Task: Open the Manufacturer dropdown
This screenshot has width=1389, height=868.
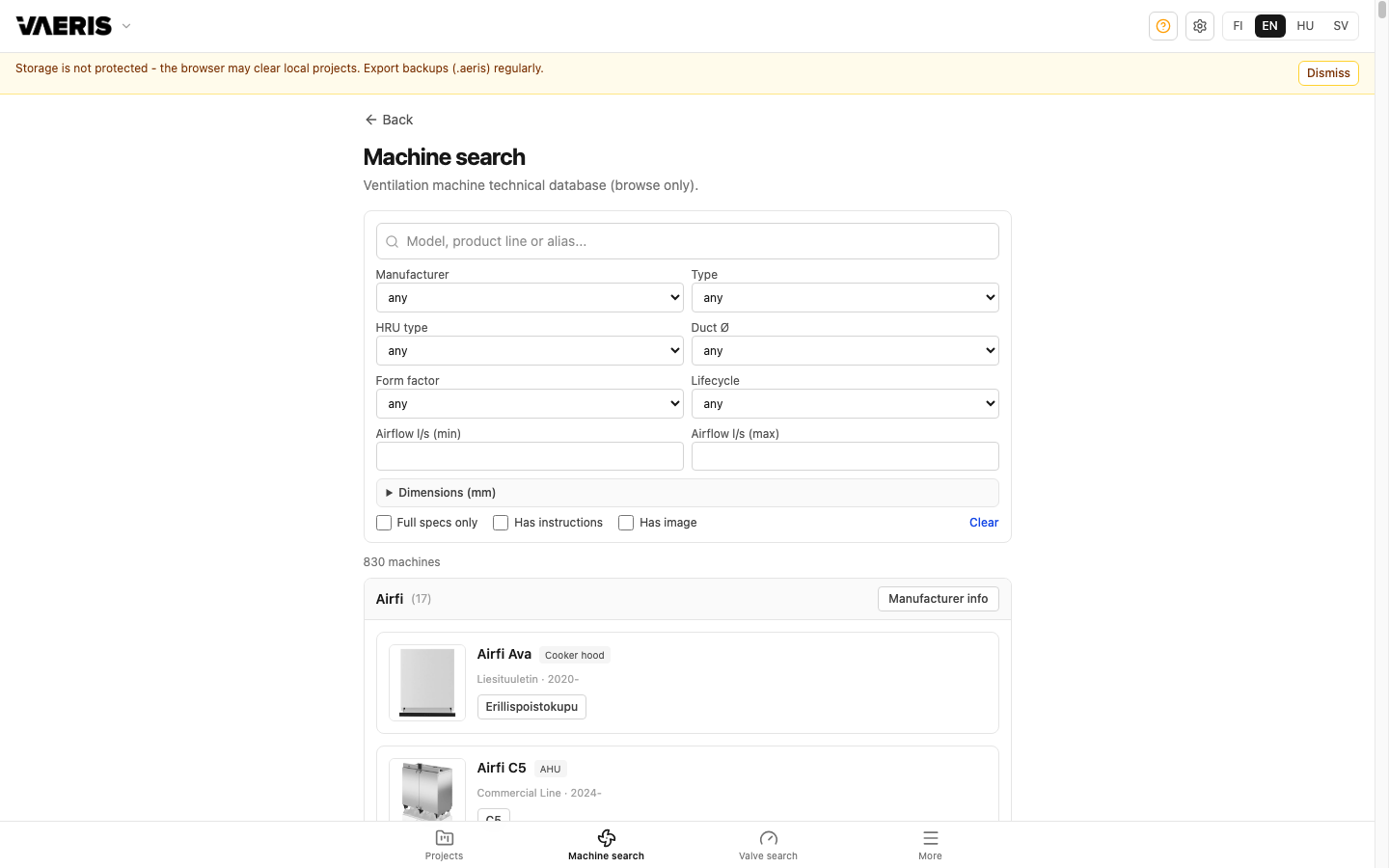Action: tap(530, 297)
